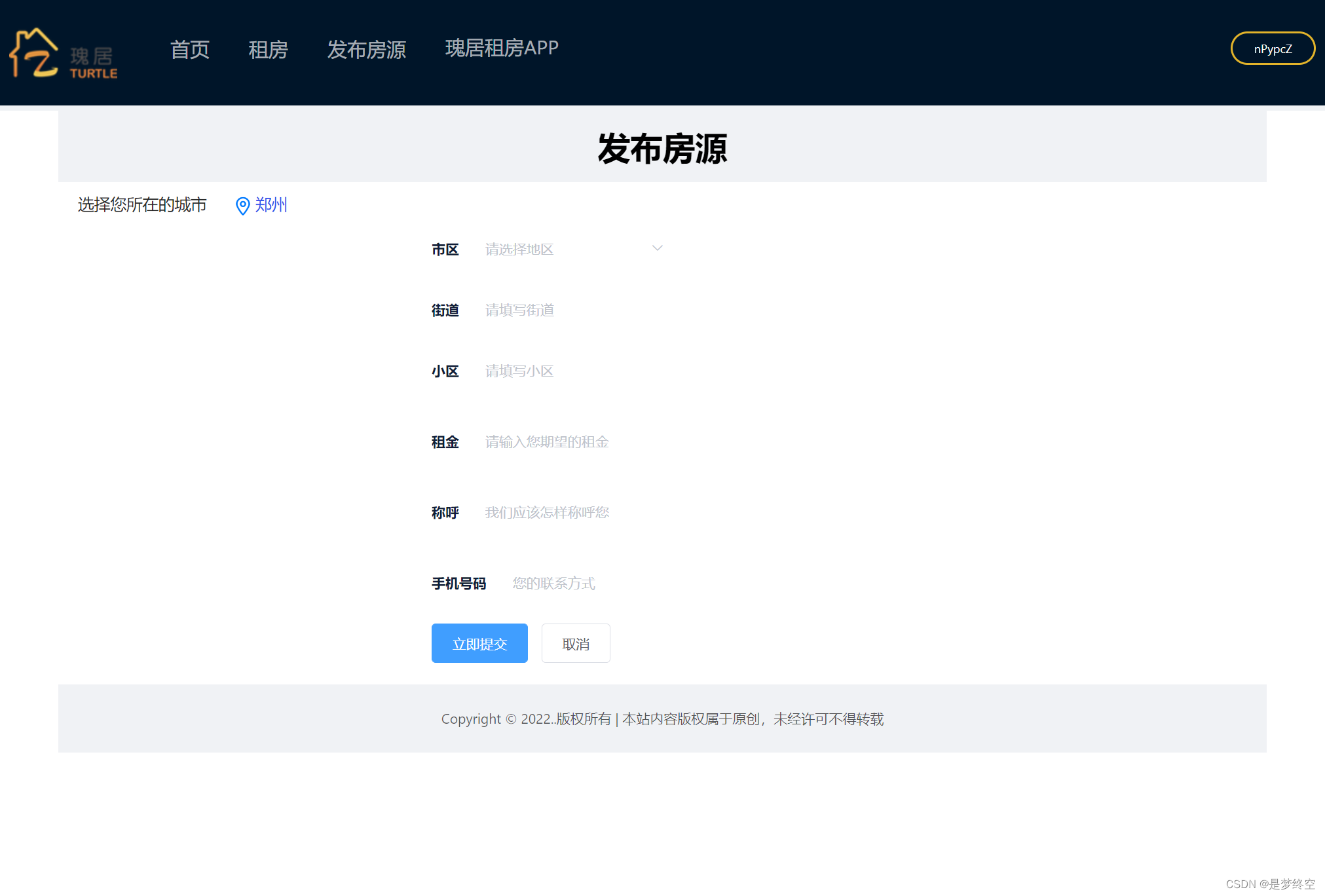1325x896 pixels.
Task: Open the 租房 navigation item
Action: point(268,50)
